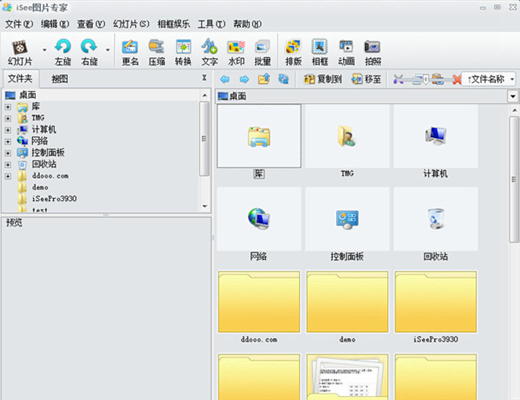
Task: Click the thumbnail pane scrollbar up arrow
Action: [x=514, y=110]
